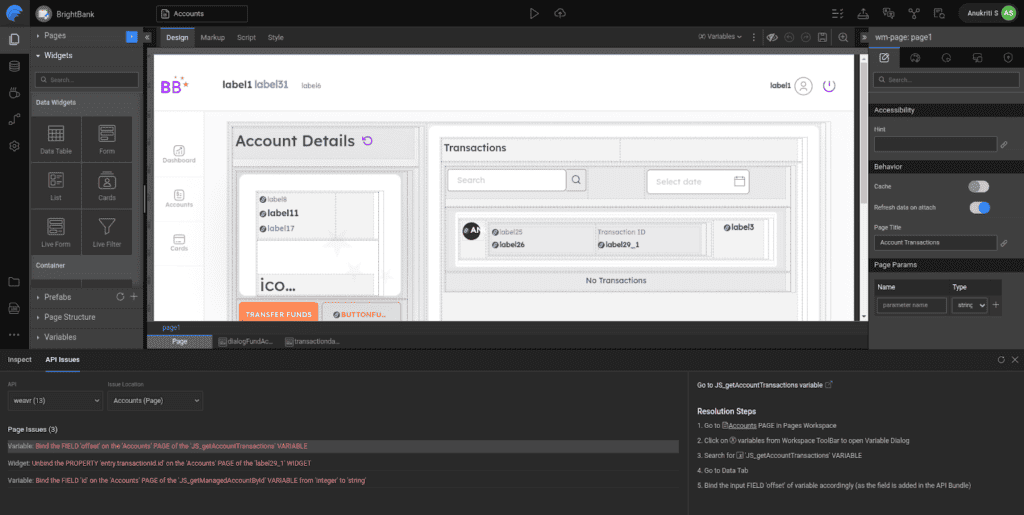Image resolution: width=1024 pixels, height=515 pixels.
Task: Select the Form widget
Action: point(107,140)
